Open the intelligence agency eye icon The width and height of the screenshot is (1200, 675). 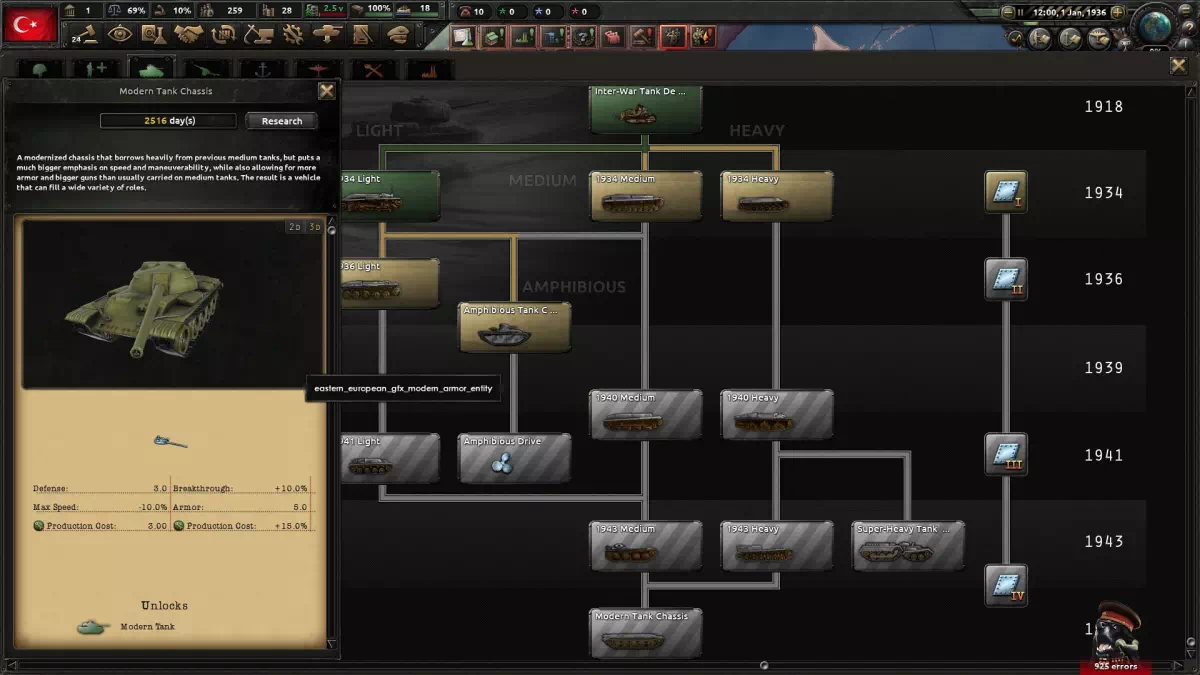point(120,34)
